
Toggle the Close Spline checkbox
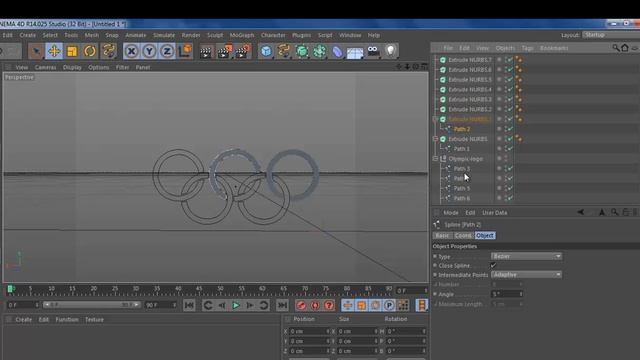click(x=493, y=265)
